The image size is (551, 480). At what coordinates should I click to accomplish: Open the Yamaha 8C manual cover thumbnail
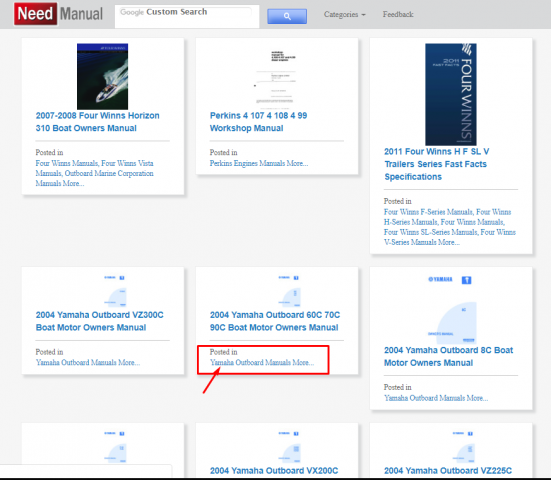point(451,309)
